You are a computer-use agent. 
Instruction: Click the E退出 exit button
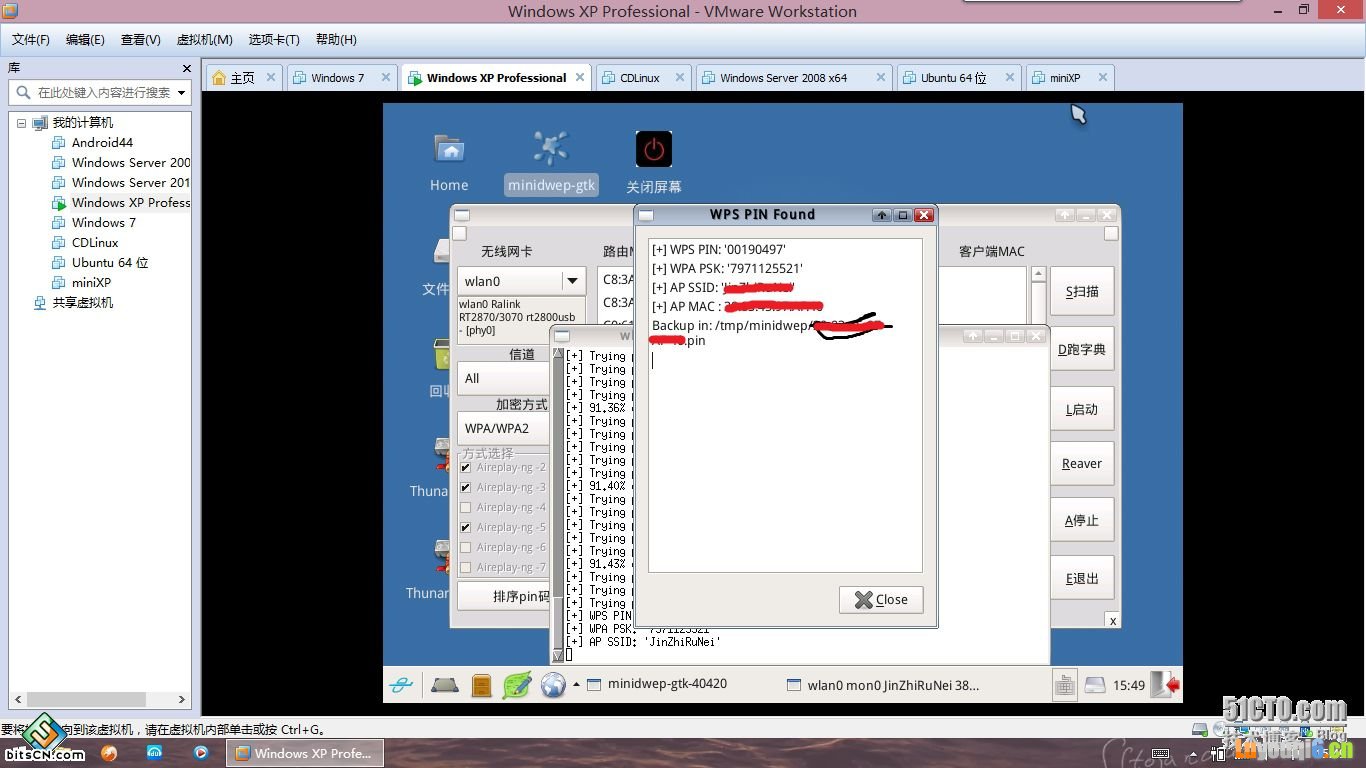(x=1082, y=578)
